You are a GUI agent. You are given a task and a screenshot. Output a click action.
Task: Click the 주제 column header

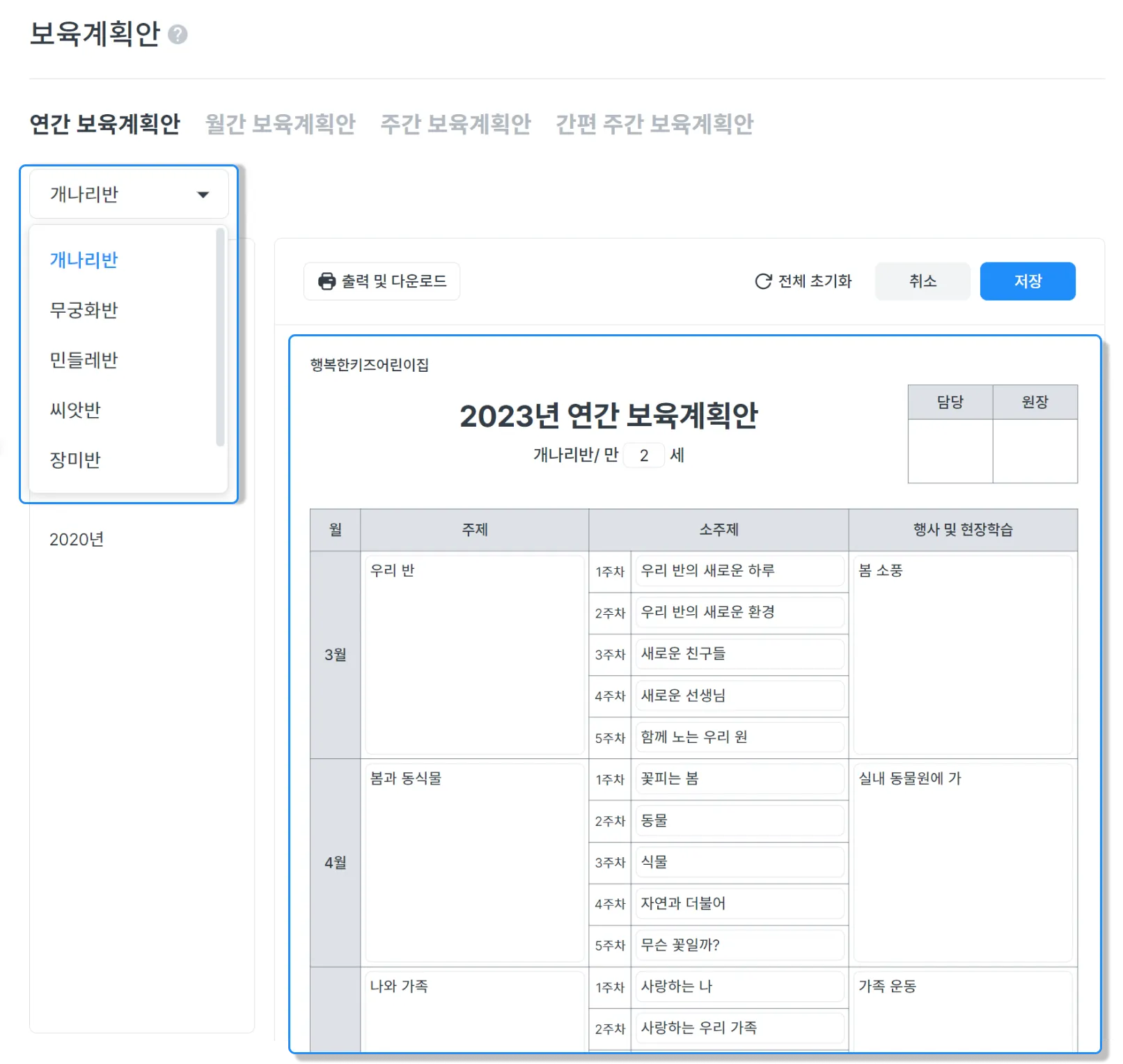tap(475, 530)
